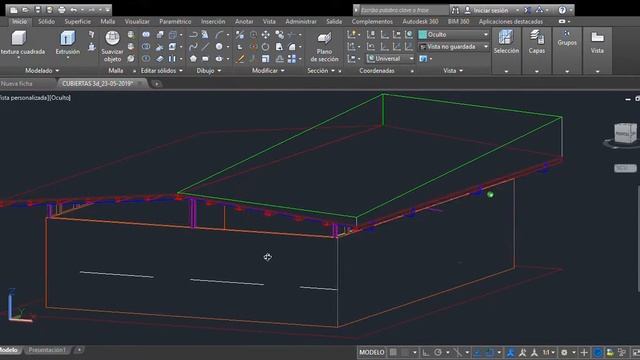Viewport: 640px width, 360px height.
Task: Expand the Sección panel
Action: [x=321, y=71]
